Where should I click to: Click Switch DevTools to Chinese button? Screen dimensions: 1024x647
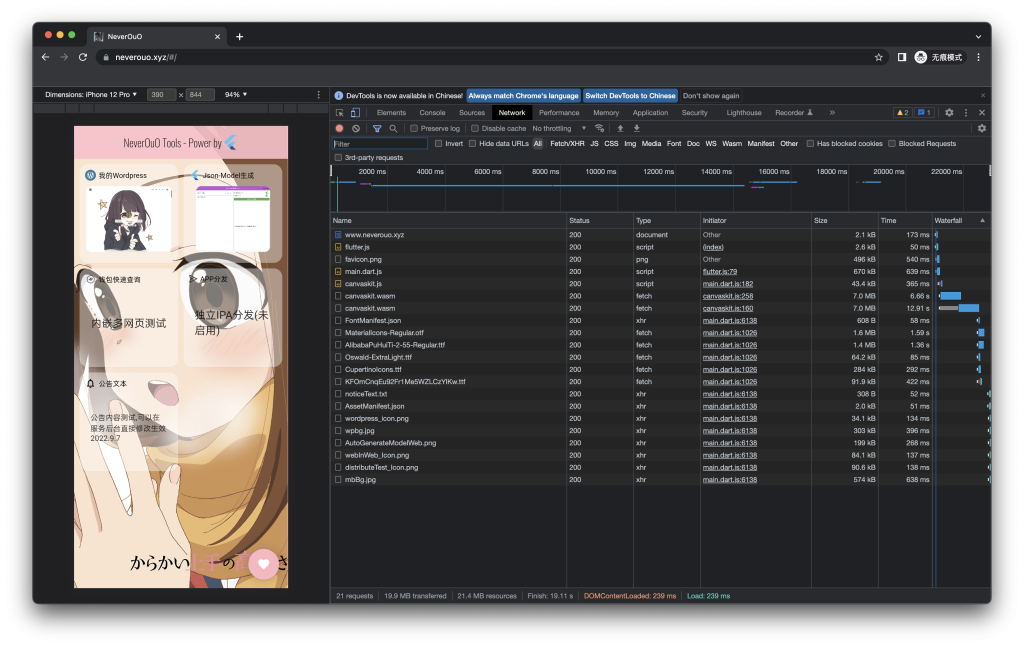click(630, 96)
